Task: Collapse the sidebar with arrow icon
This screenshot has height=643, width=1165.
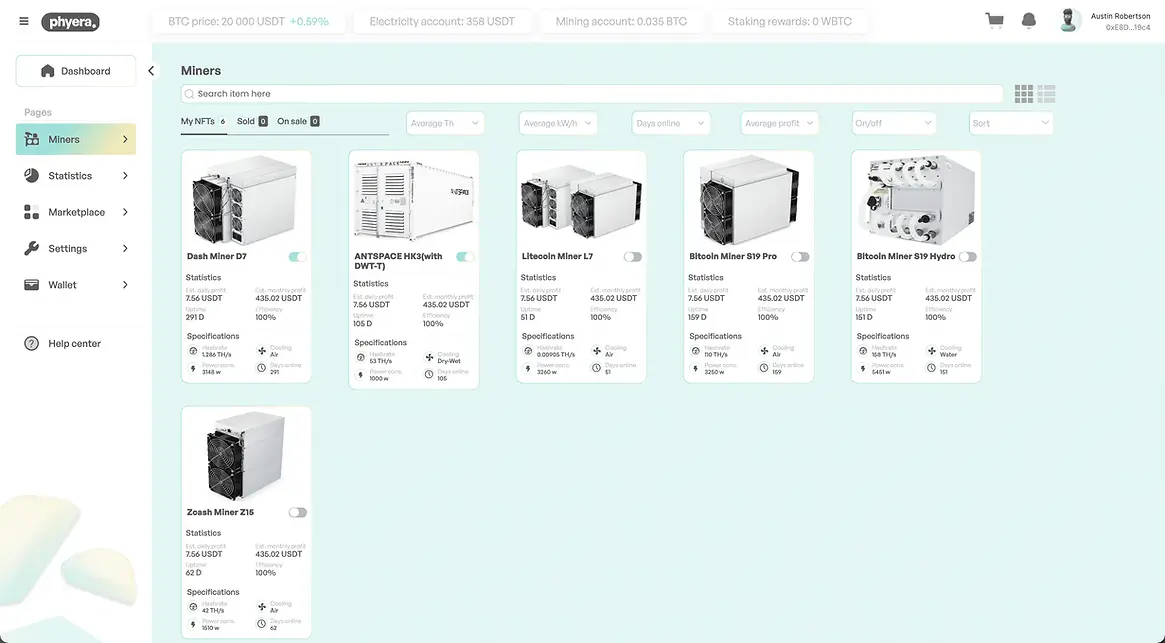Action: (x=151, y=71)
